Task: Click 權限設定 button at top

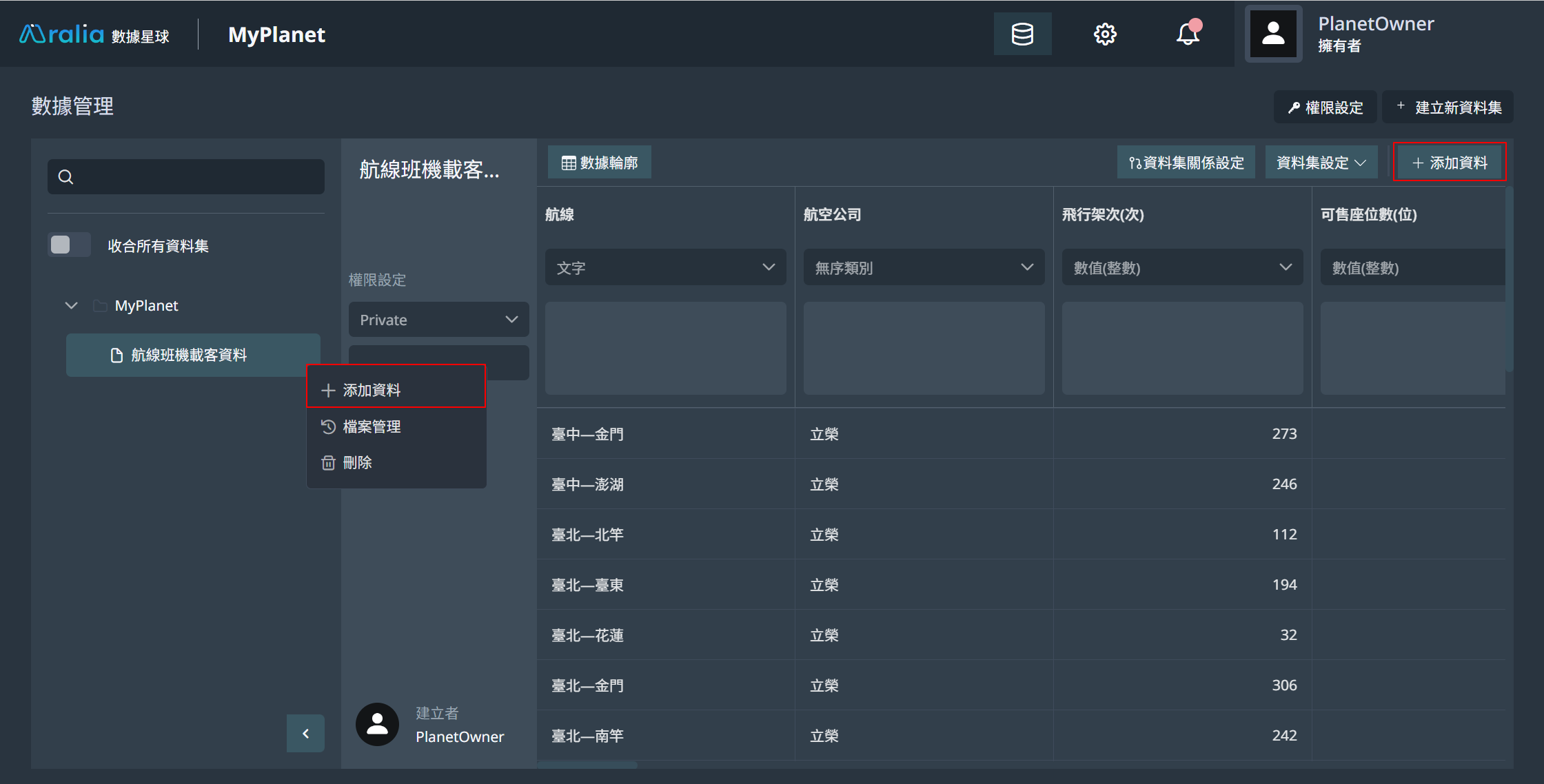Action: tap(1325, 107)
